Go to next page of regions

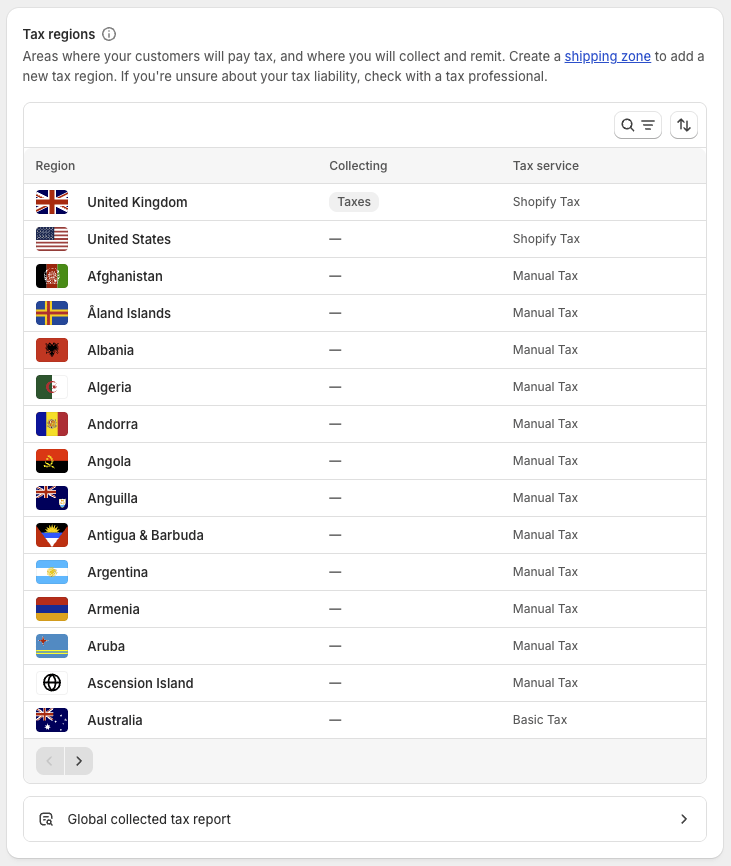(79, 760)
